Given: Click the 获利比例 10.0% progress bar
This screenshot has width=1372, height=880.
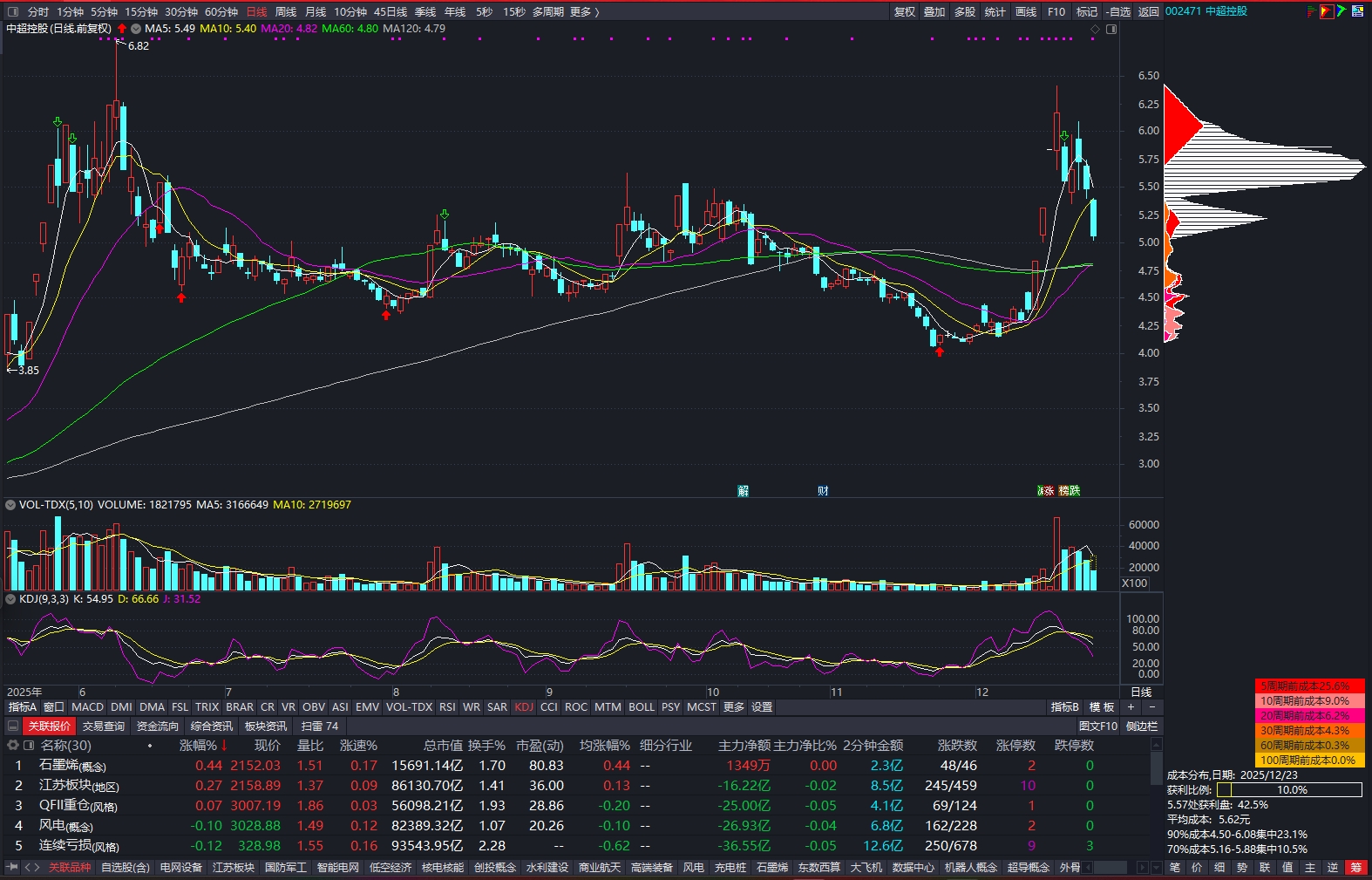Looking at the screenshot, I should pyautogui.click(x=1289, y=790).
